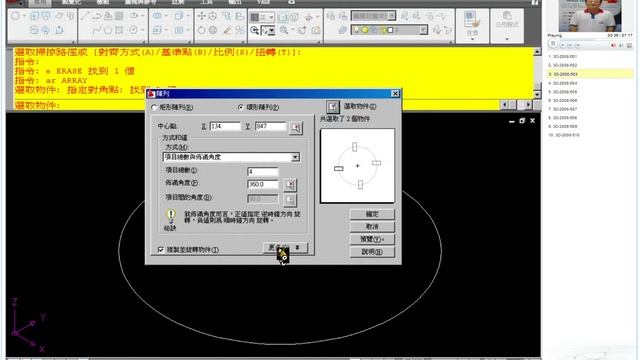Click the video player fullscreen icon
640x360 pixels.
click(629, 45)
